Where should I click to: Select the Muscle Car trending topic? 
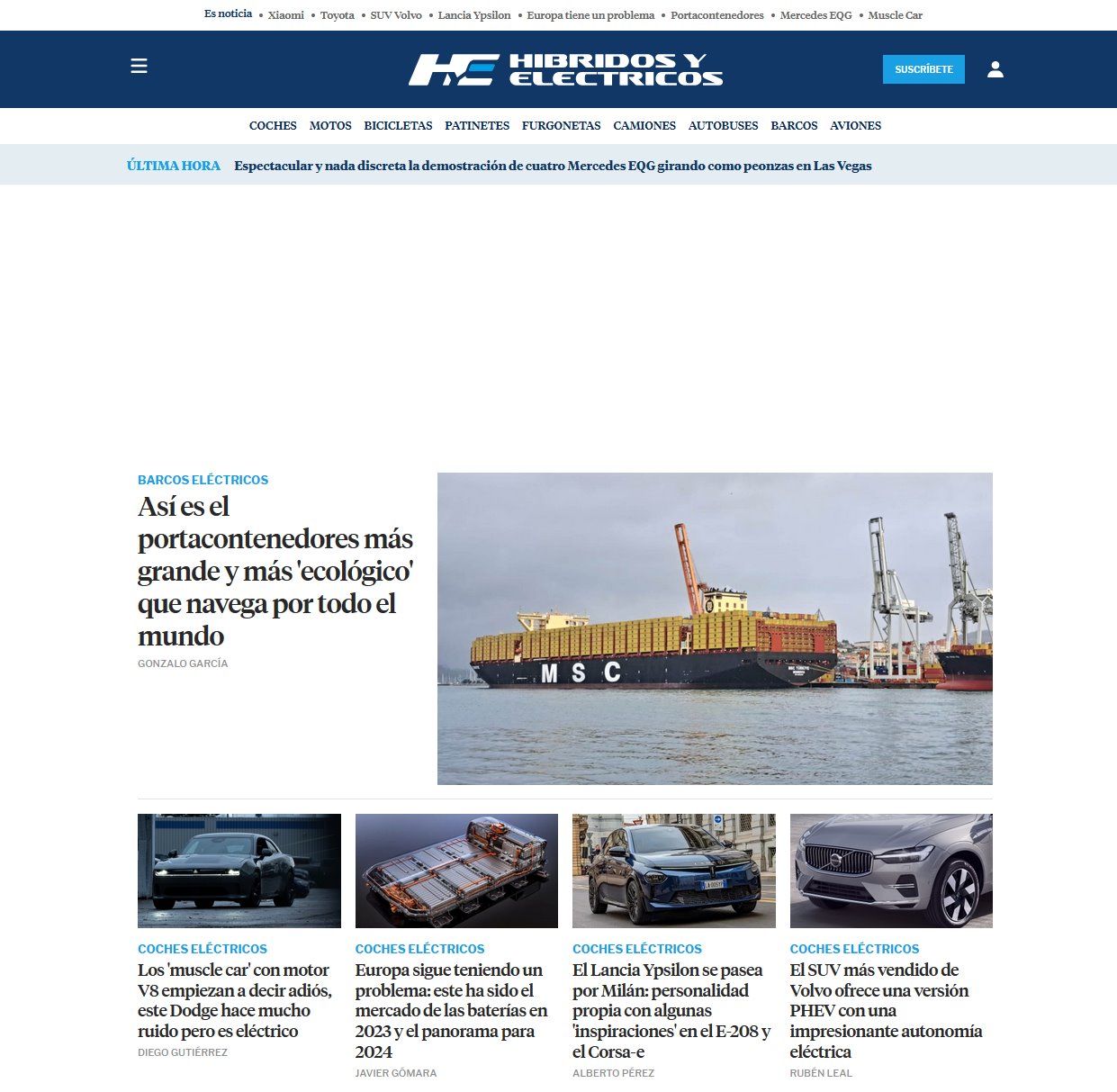[895, 15]
